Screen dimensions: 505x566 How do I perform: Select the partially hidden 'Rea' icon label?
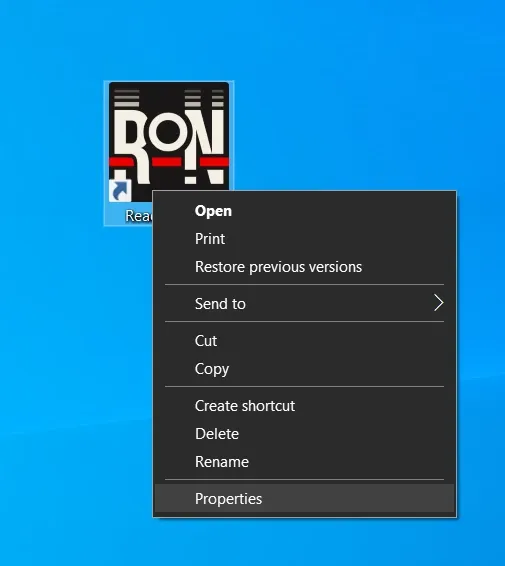pyautogui.click(x=139, y=216)
